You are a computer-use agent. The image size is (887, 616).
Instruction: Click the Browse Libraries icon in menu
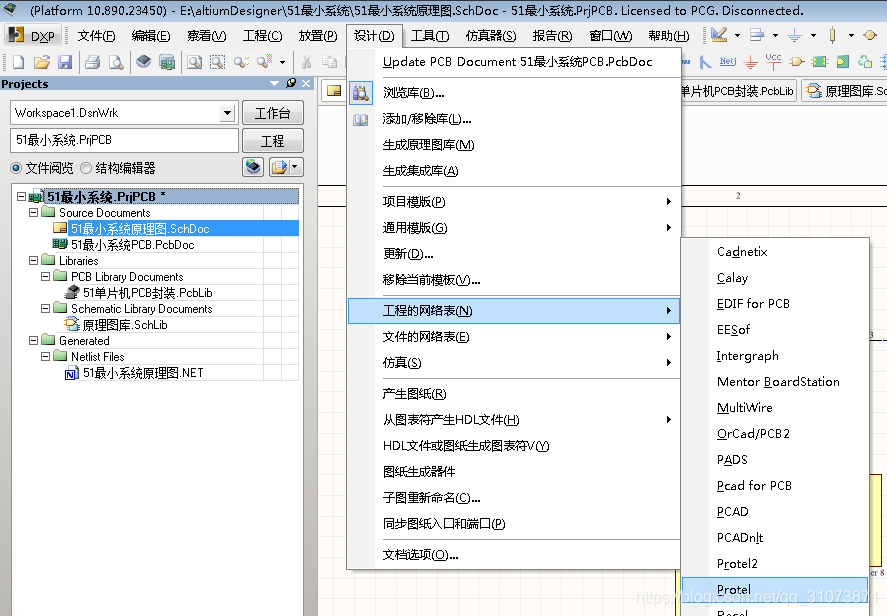coord(361,93)
